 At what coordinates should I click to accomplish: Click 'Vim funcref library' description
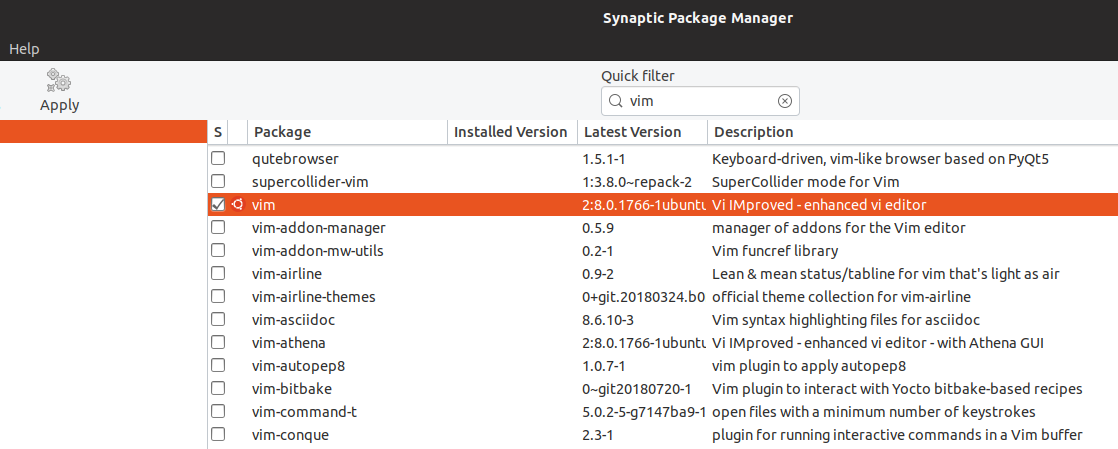pos(775,251)
